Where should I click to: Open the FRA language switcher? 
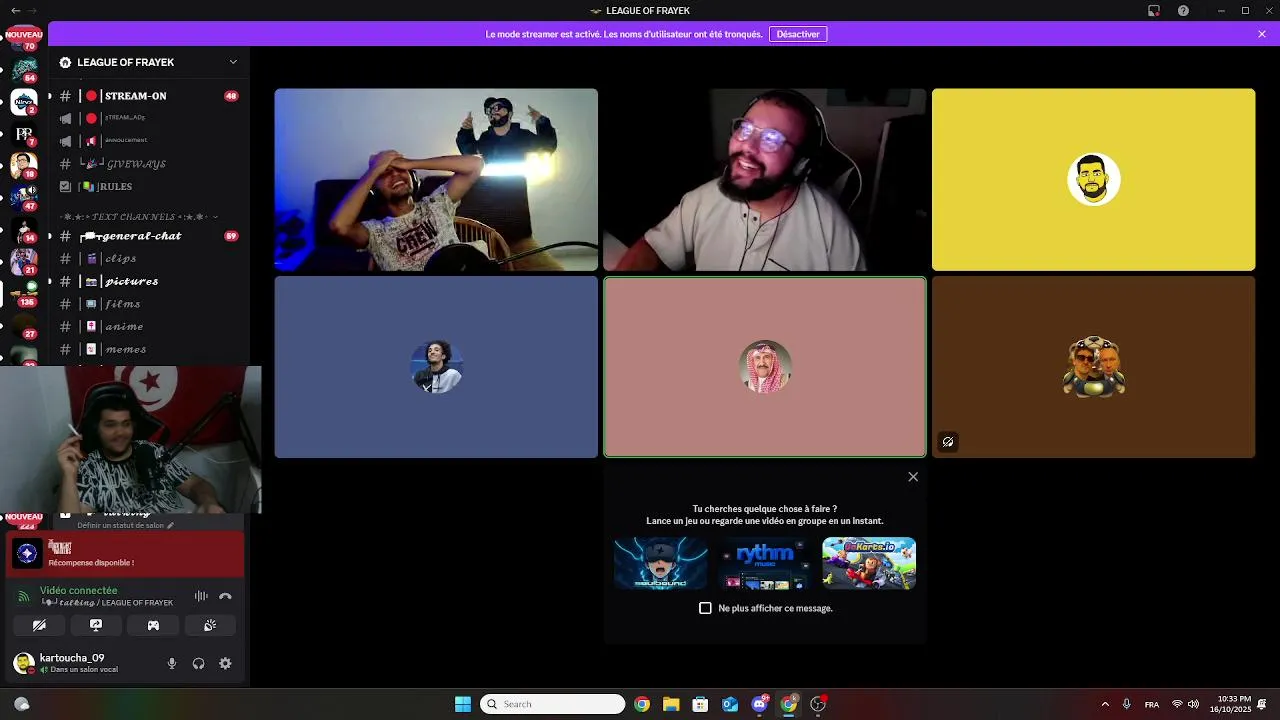click(1152, 704)
